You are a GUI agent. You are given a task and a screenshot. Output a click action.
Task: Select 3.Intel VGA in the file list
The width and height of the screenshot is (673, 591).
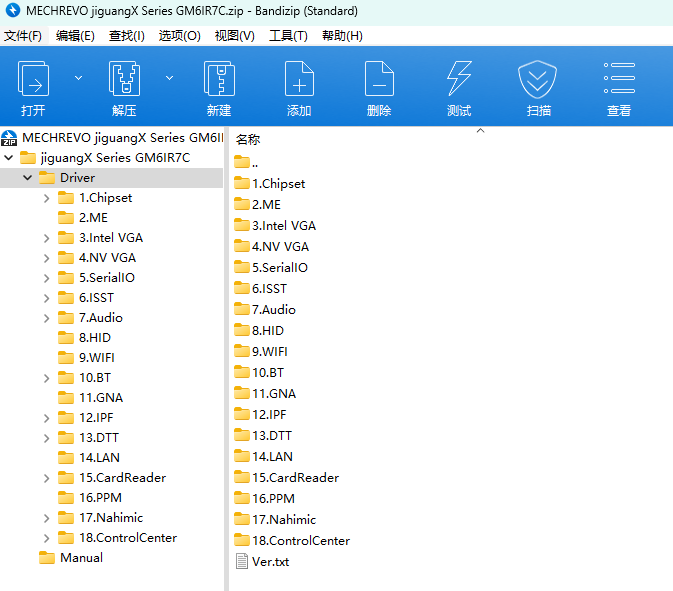[275, 226]
